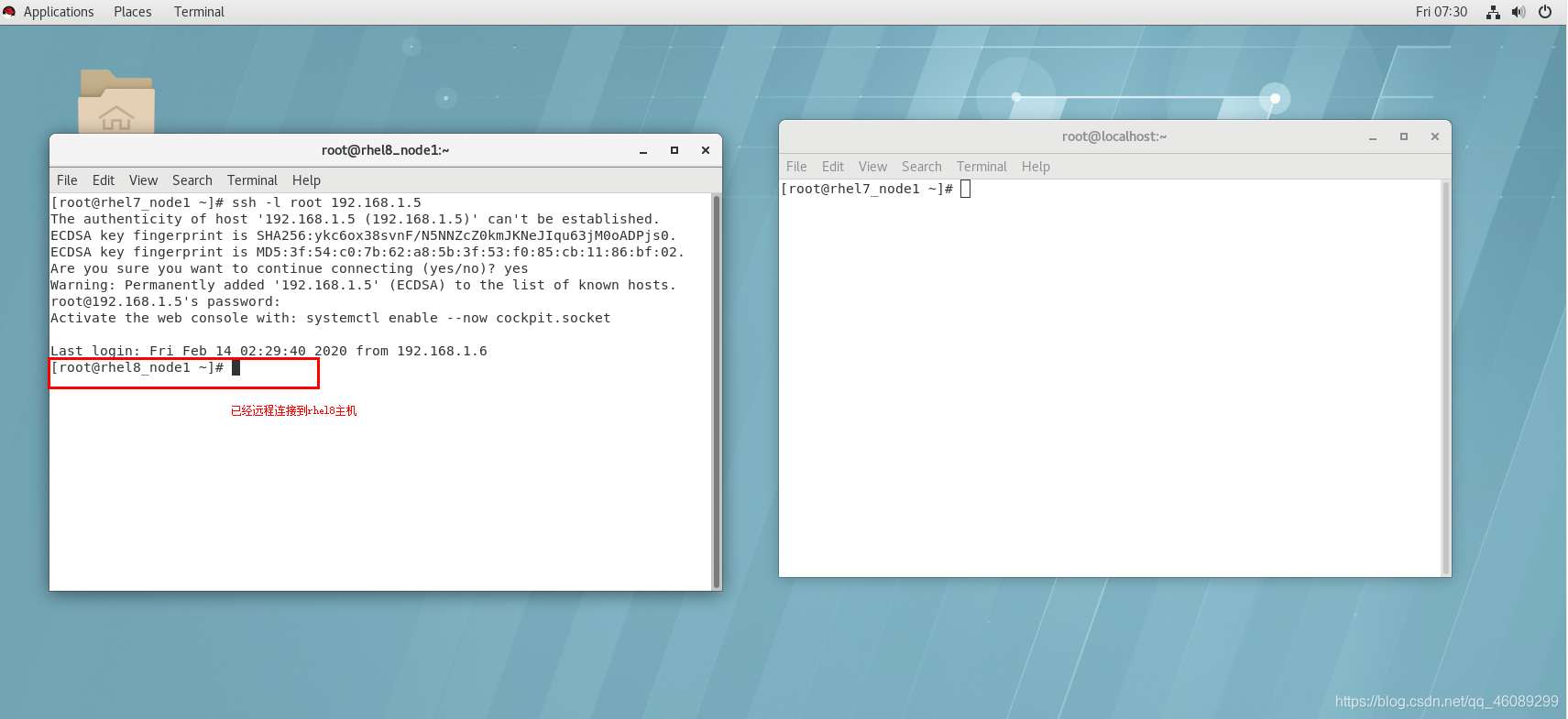
Task: Open Search menu in root@localhost terminal
Action: tap(922, 167)
